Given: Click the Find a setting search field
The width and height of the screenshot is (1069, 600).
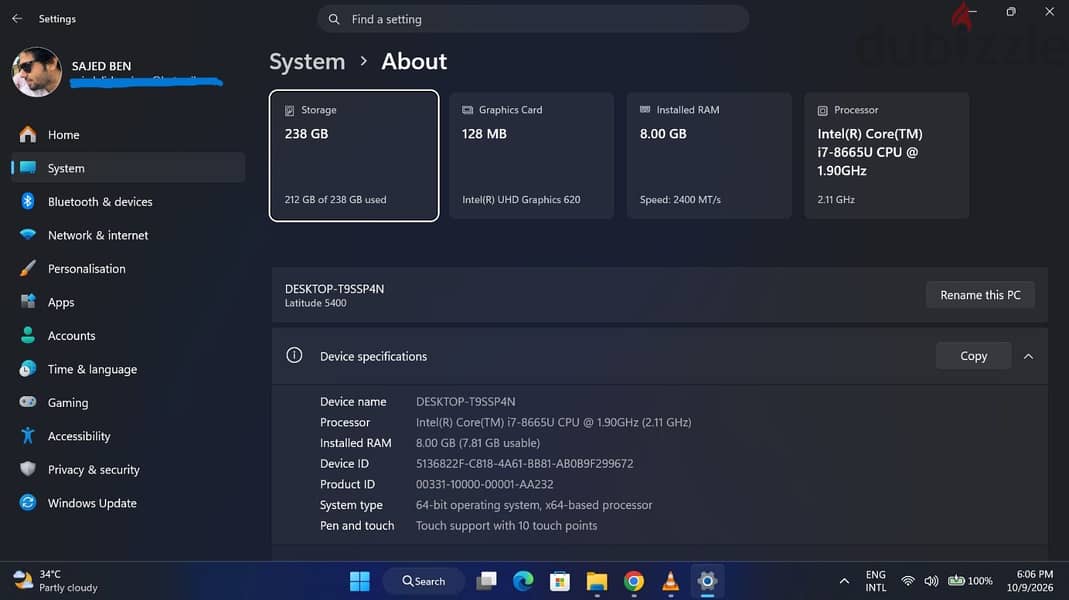Looking at the screenshot, I should (533, 19).
